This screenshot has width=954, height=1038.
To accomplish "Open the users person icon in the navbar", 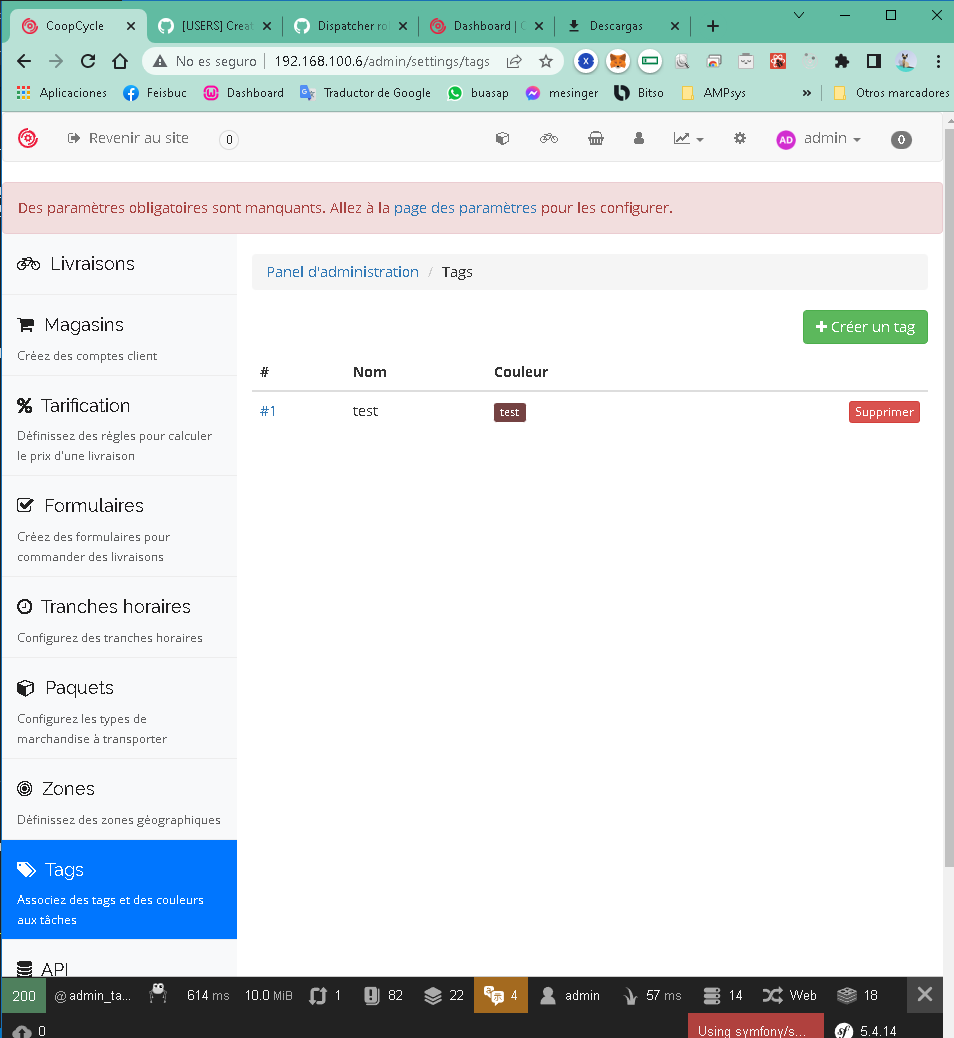I will click(639, 138).
